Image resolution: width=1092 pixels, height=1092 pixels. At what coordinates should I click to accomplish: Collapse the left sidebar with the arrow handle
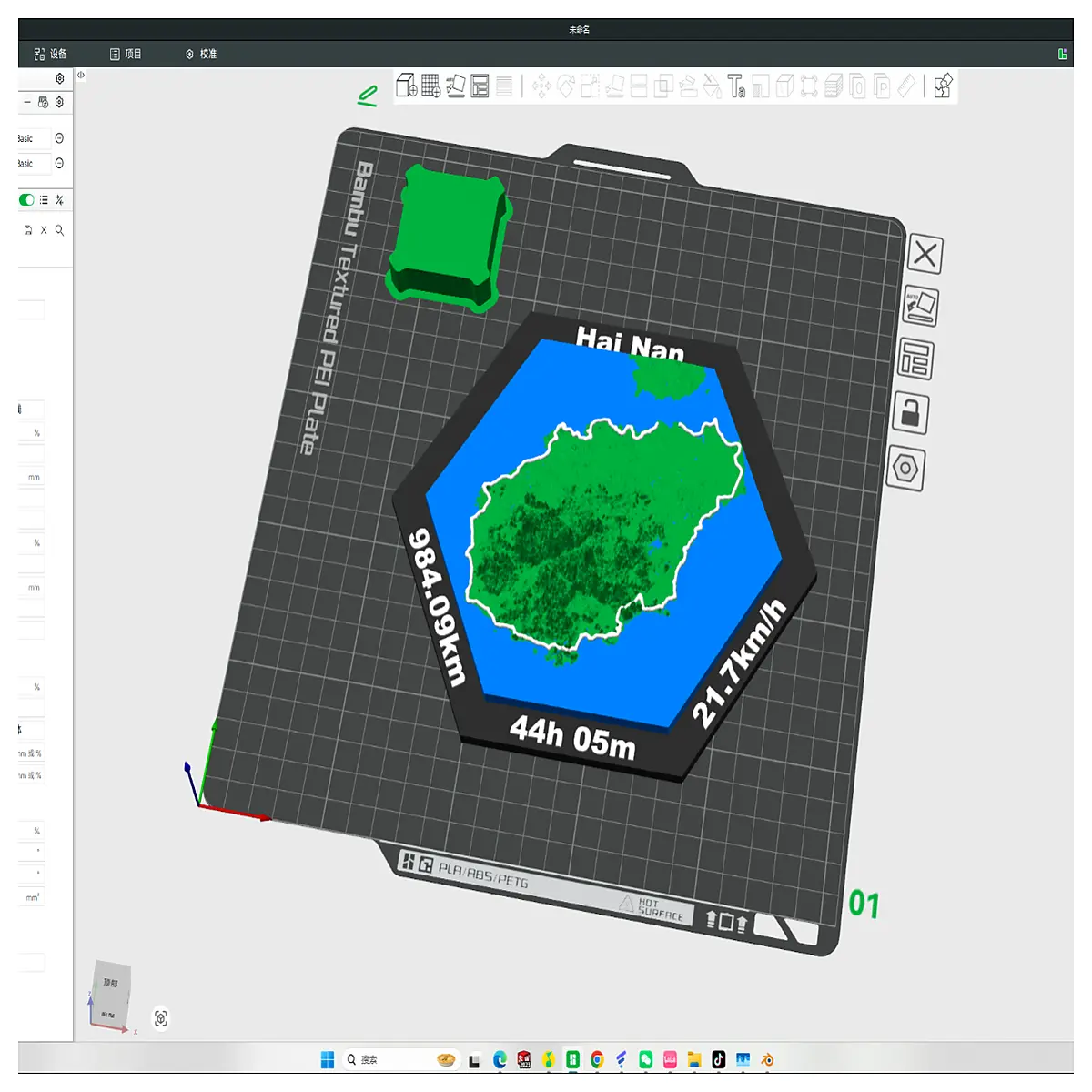pyautogui.click(x=81, y=76)
